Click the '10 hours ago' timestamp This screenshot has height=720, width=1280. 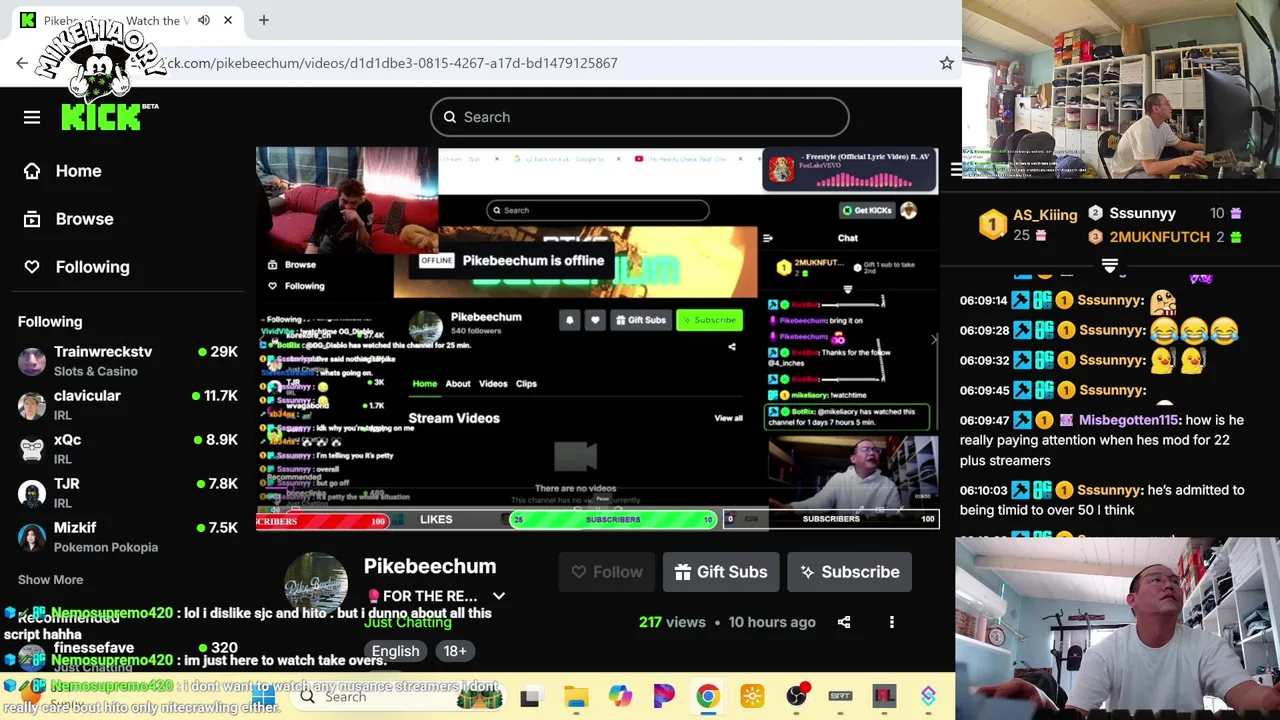tap(772, 622)
